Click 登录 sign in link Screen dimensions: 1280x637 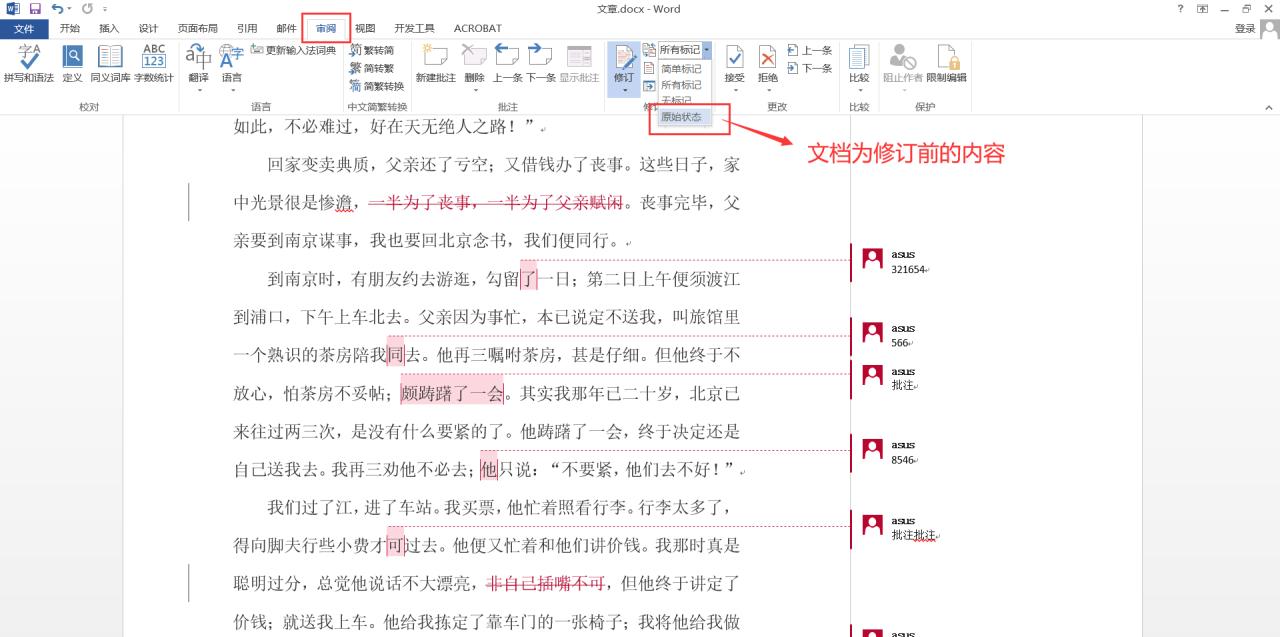click(1244, 29)
